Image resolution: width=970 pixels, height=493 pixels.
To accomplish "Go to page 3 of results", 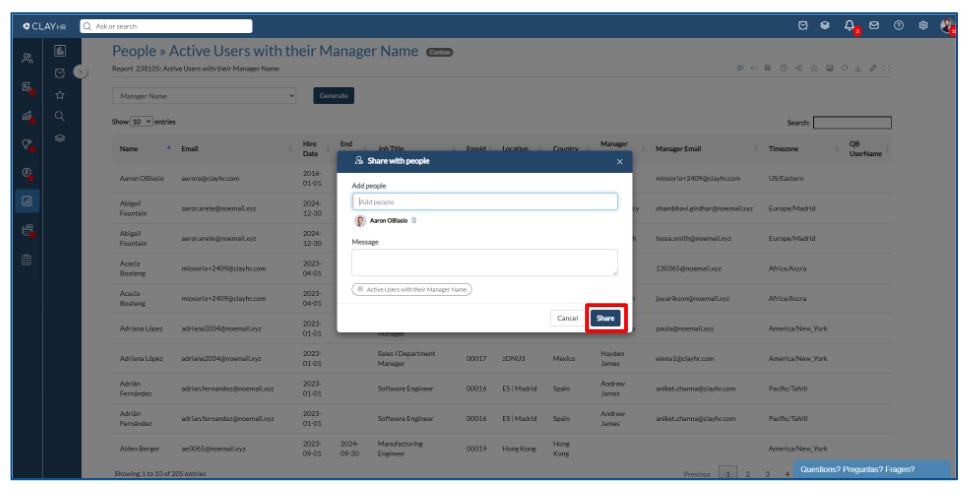I will tap(767, 474).
